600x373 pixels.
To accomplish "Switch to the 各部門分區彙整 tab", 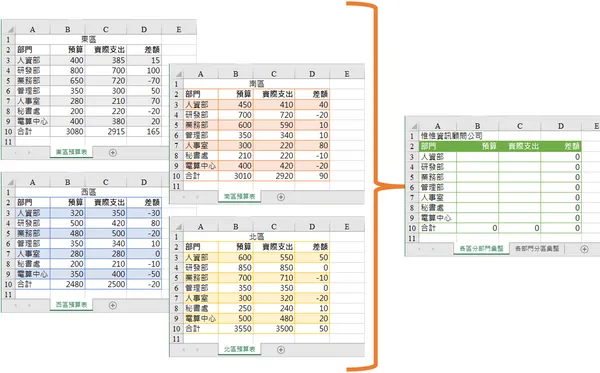I will pyautogui.click(x=537, y=249).
